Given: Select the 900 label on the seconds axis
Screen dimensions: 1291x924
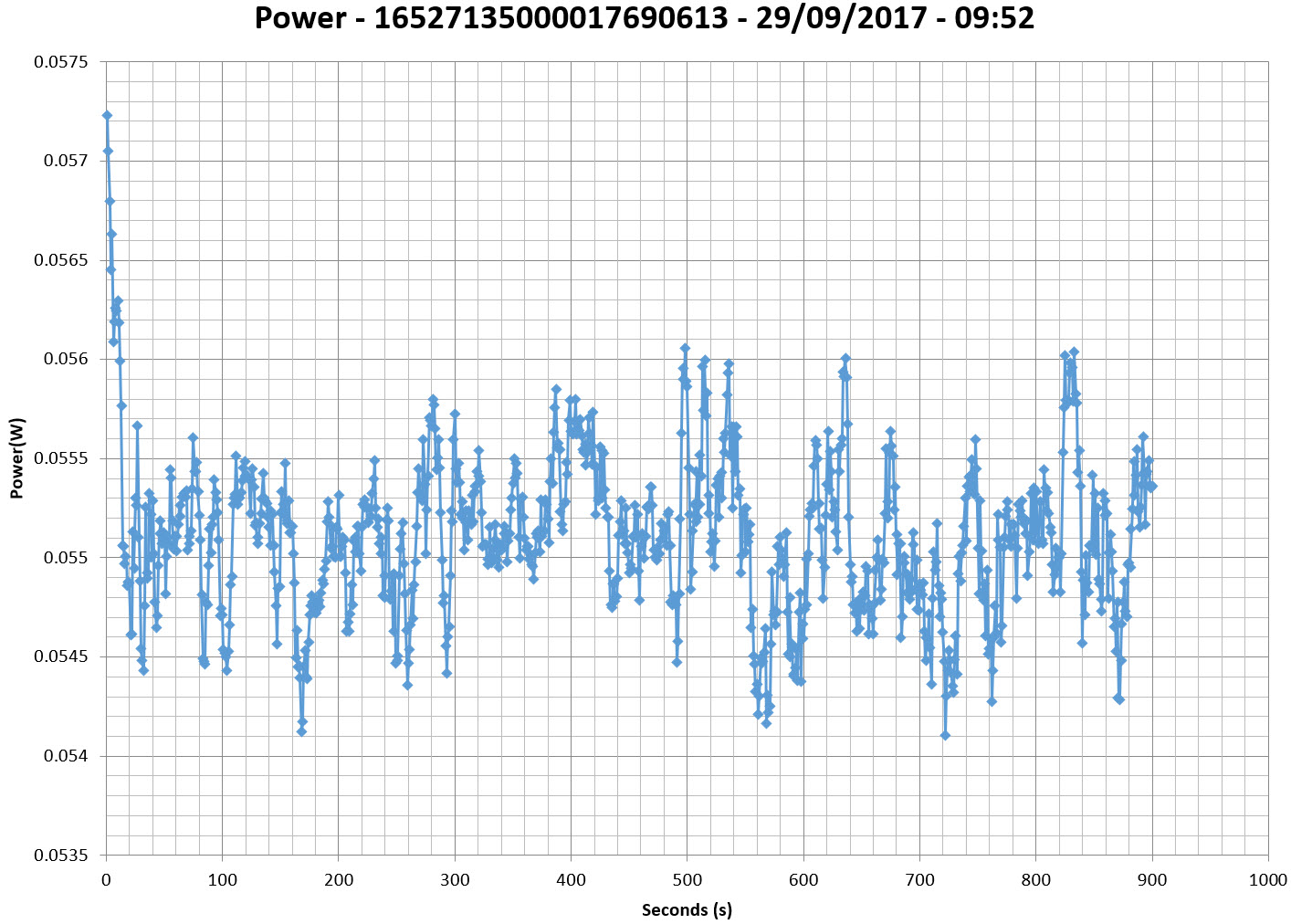Looking at the screenshot, I should click(1152, 880).
